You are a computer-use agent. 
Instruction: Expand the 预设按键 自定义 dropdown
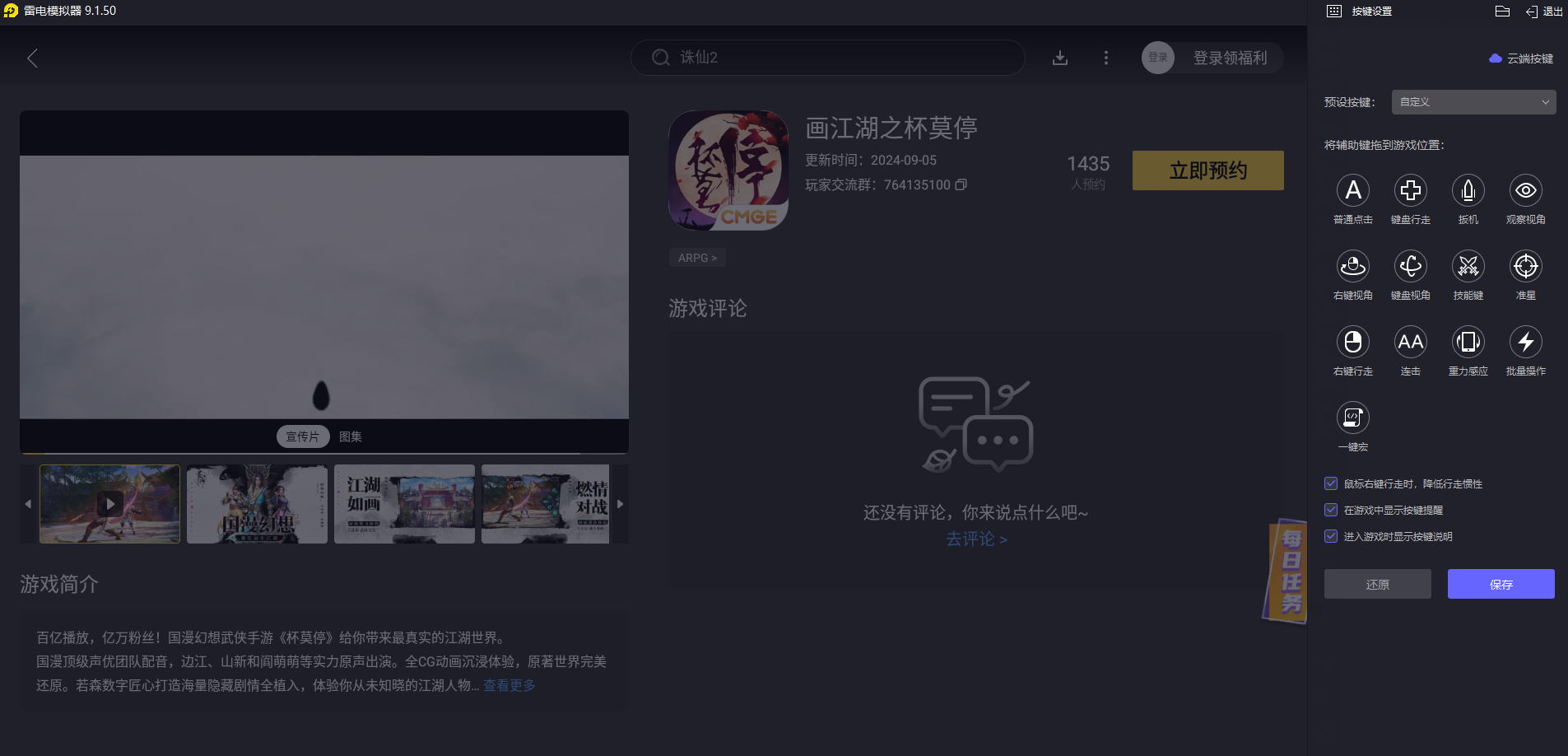point(1473,102)
